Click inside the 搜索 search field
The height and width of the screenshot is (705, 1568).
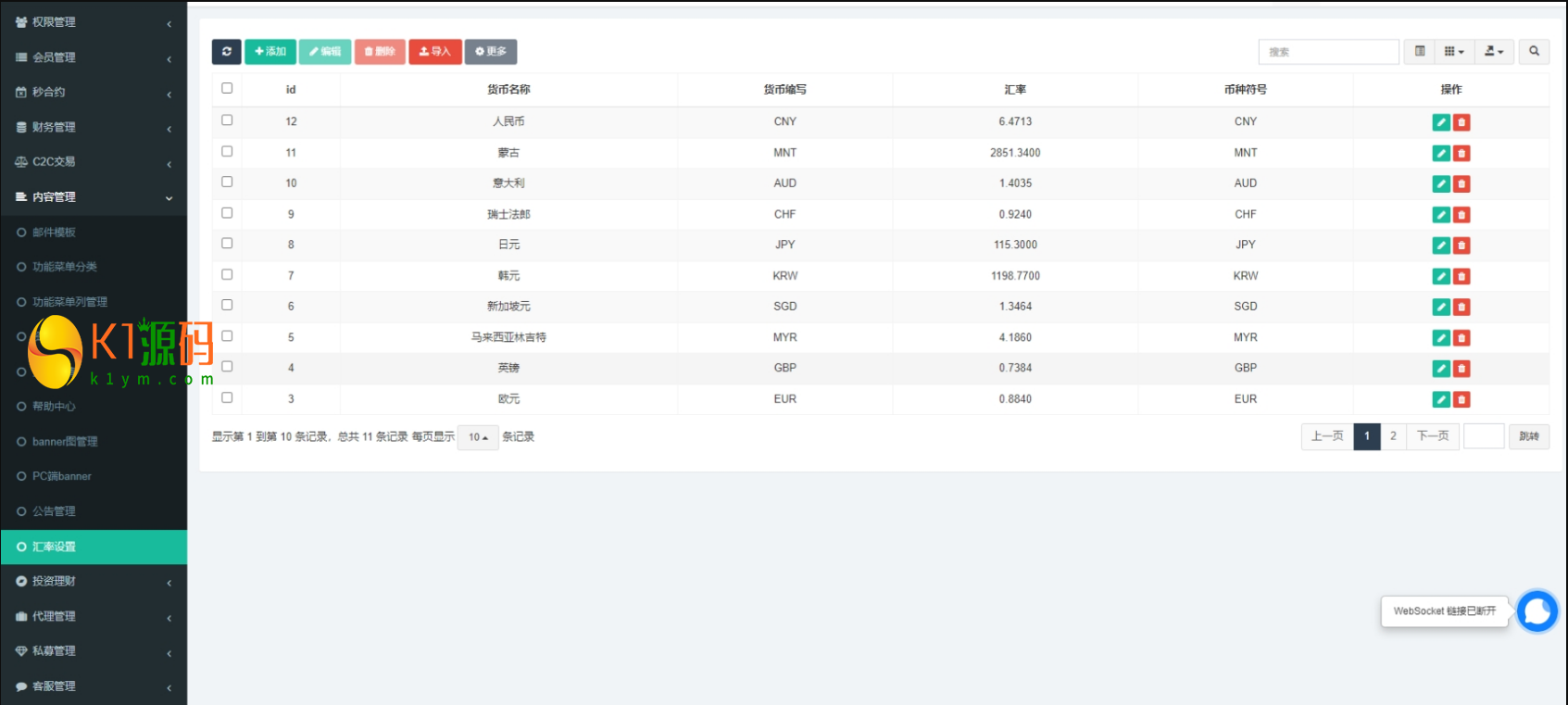1328,52
